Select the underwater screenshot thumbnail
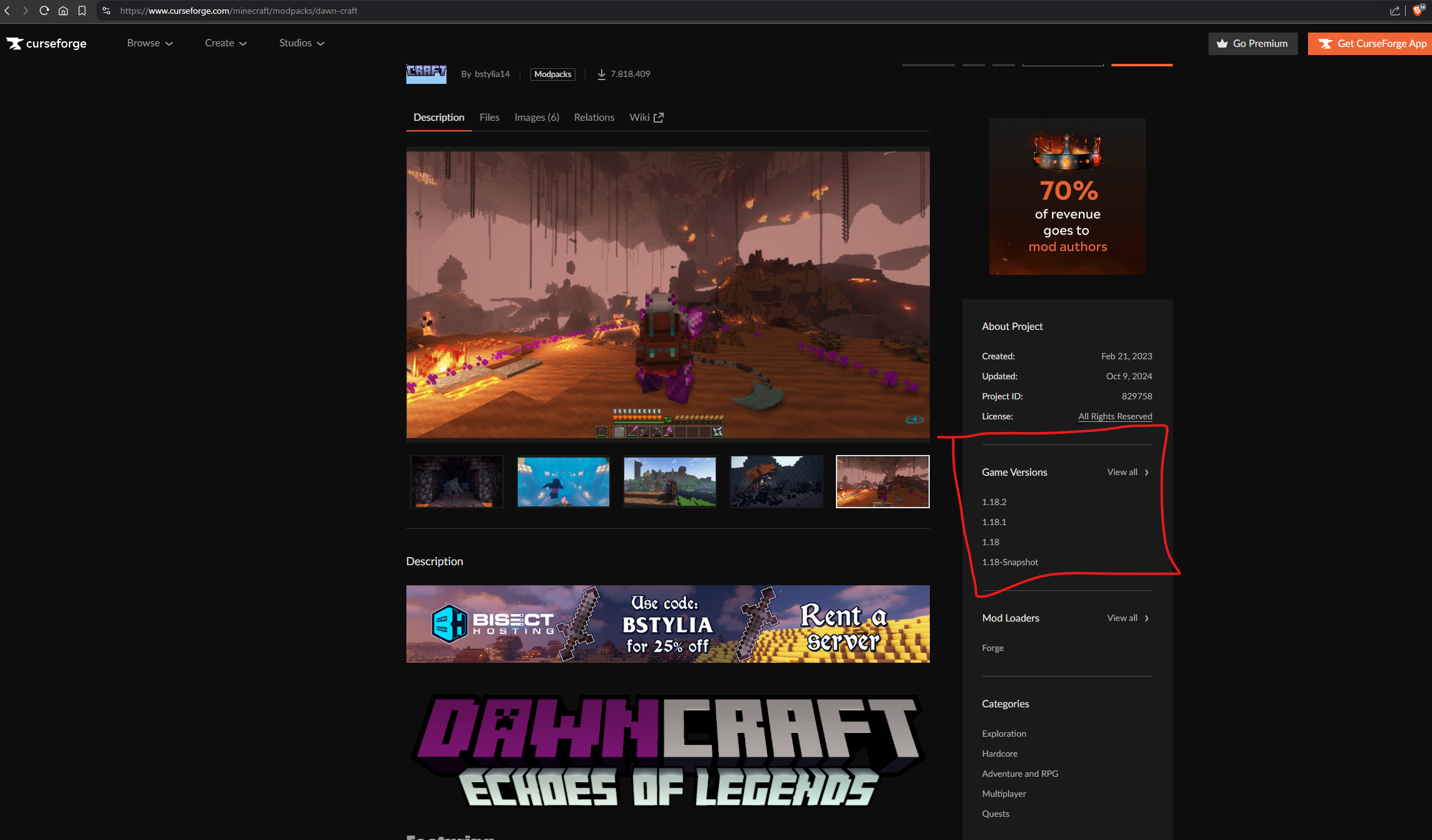This screenshot has width=1432, height=840. [563, 481]
